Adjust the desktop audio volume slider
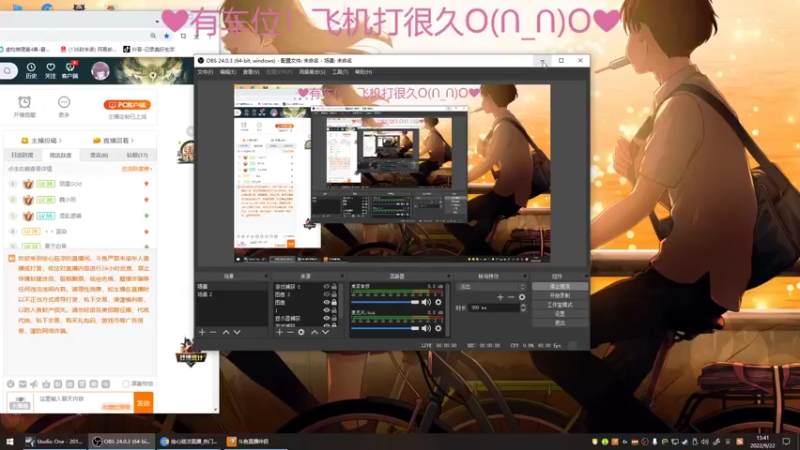This screenshot has height=450, width=800. [385, 302]
